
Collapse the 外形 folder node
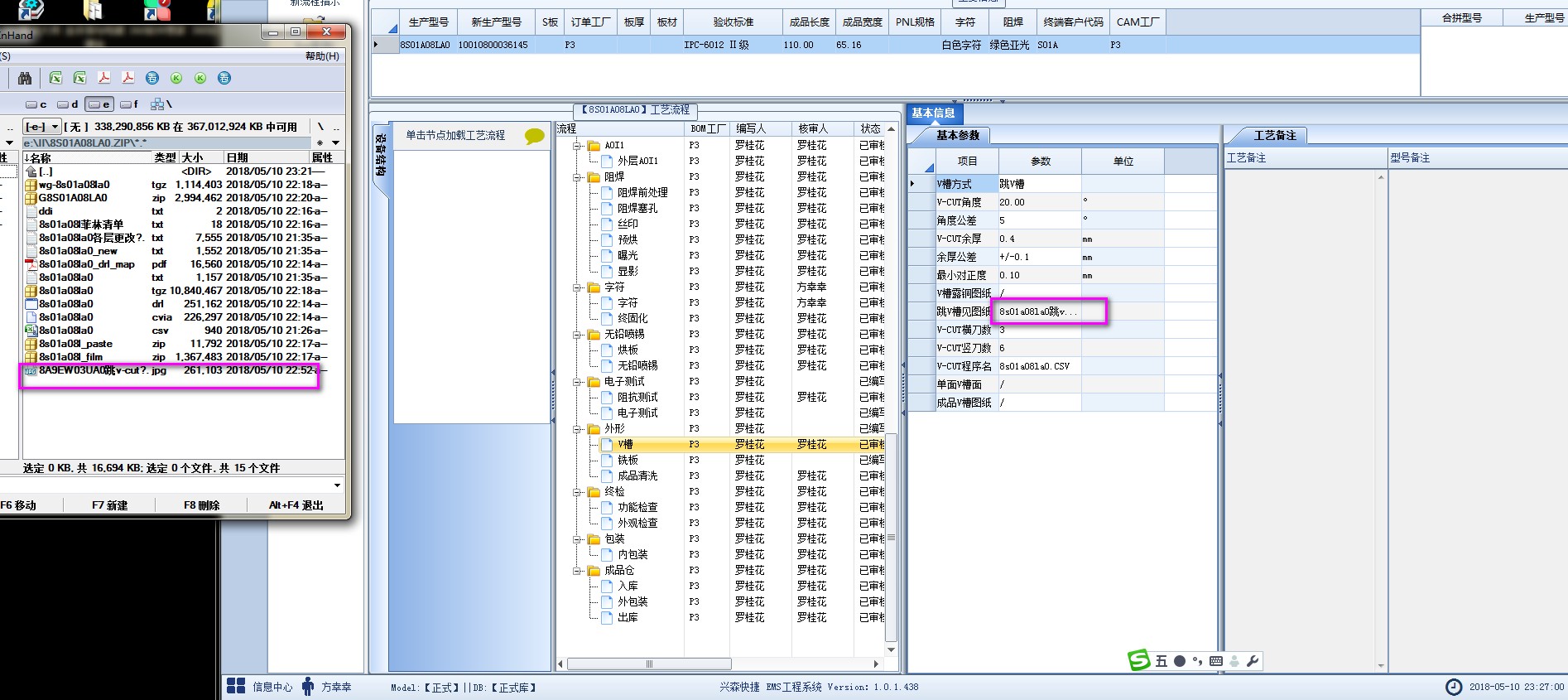coord(577,429)
